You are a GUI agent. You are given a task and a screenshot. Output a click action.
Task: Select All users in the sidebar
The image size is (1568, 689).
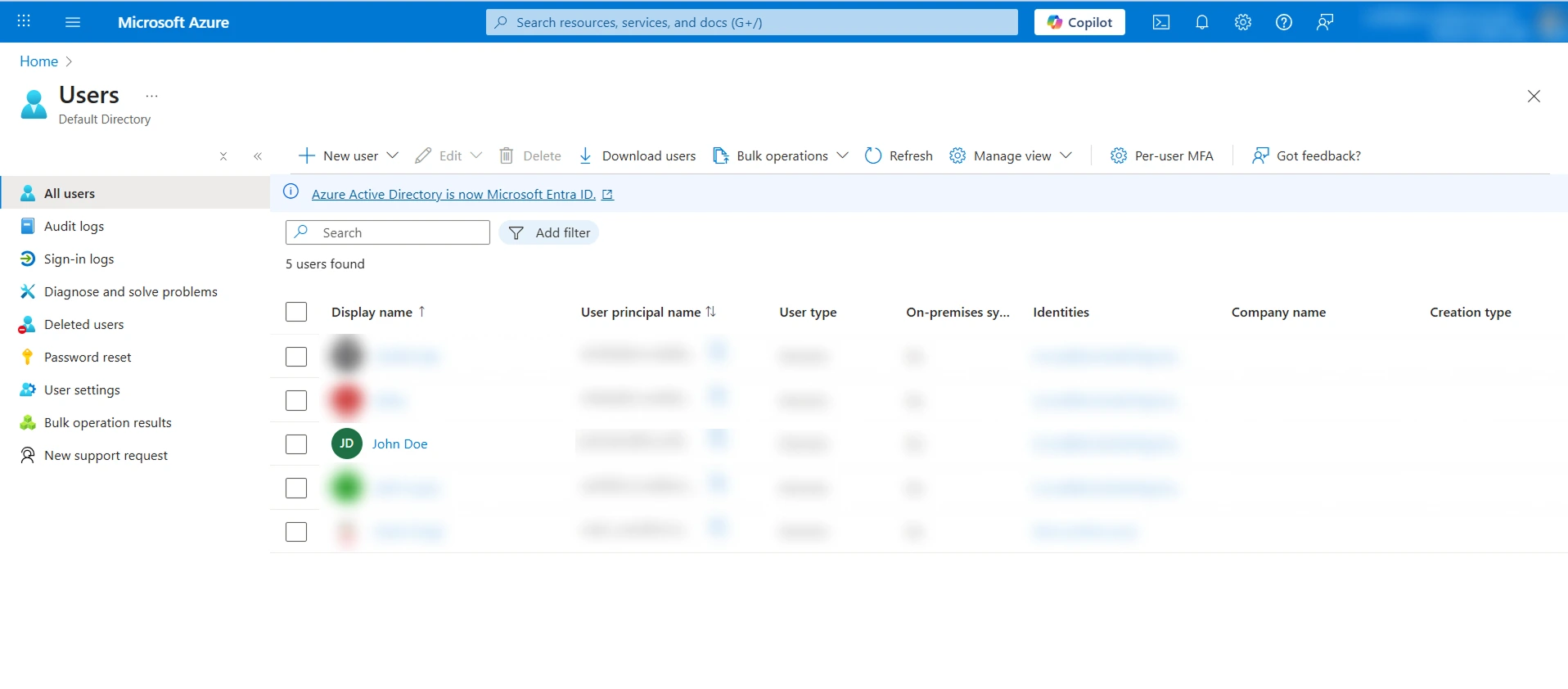pos(135,193)
